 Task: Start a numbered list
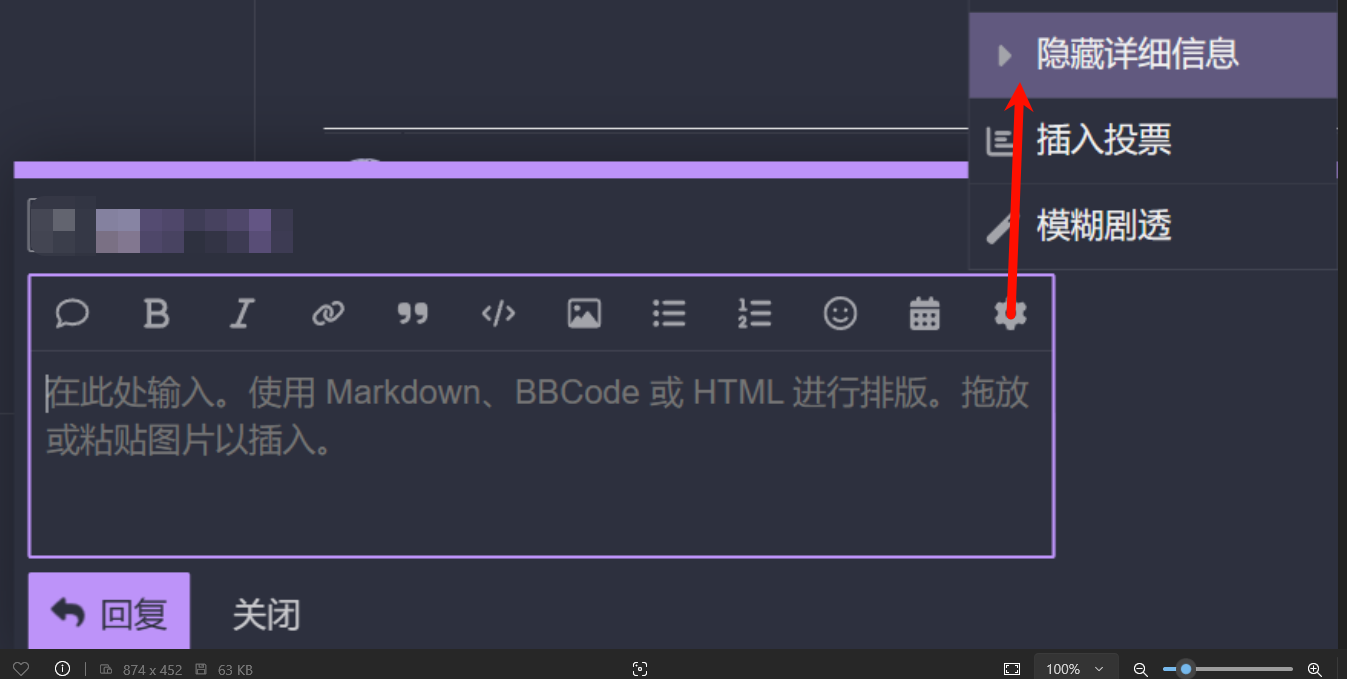click(x=754, y=314)
